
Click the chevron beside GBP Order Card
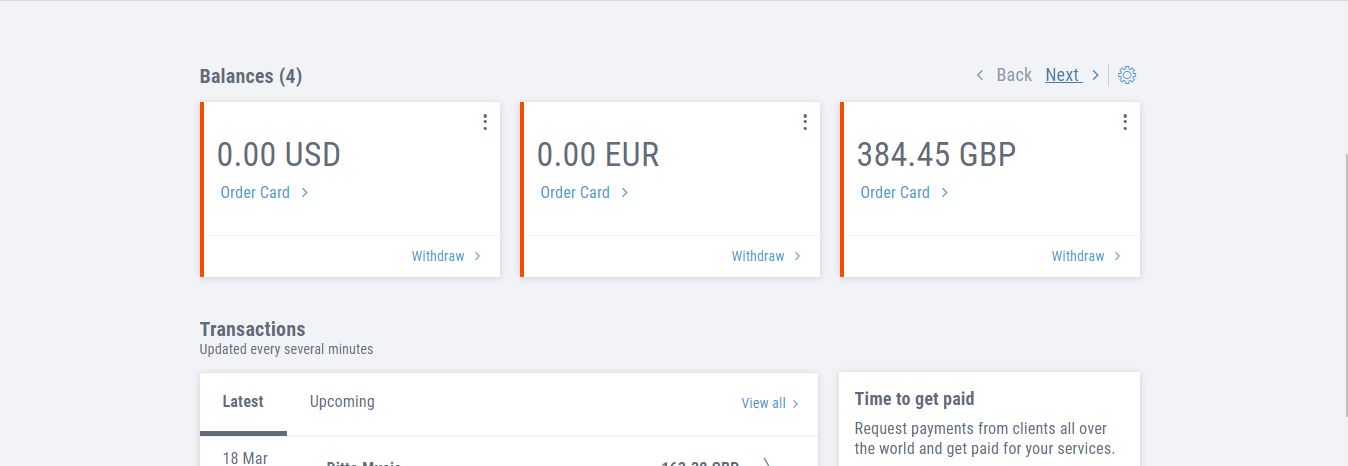[945, 192]
